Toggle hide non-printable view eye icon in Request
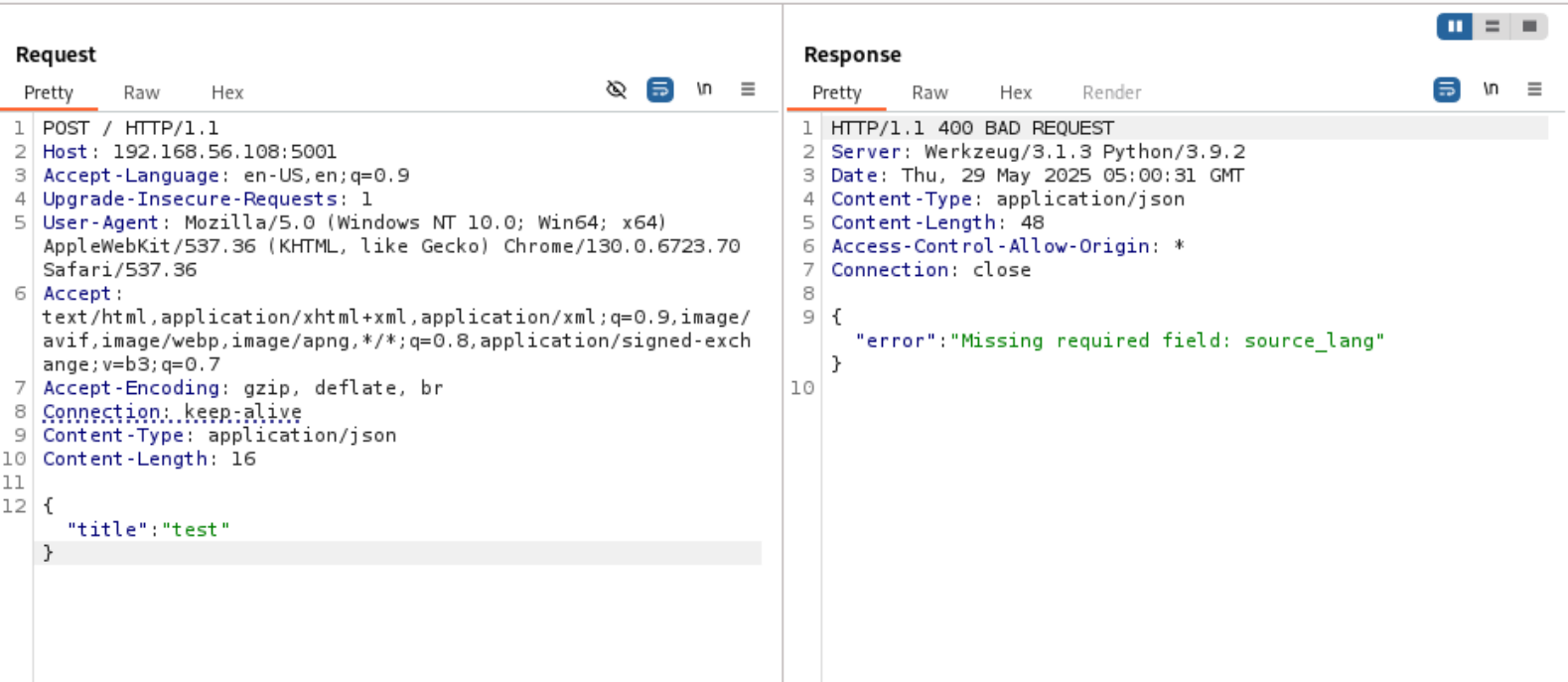The width and height of the screenshot is (1568, 682). pos(617,90)
